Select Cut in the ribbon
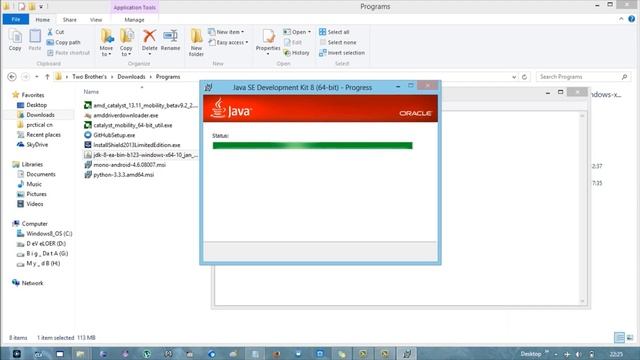The width and height of the screenshot is (640, 360). pyautogui.click(x=56, y=32)
